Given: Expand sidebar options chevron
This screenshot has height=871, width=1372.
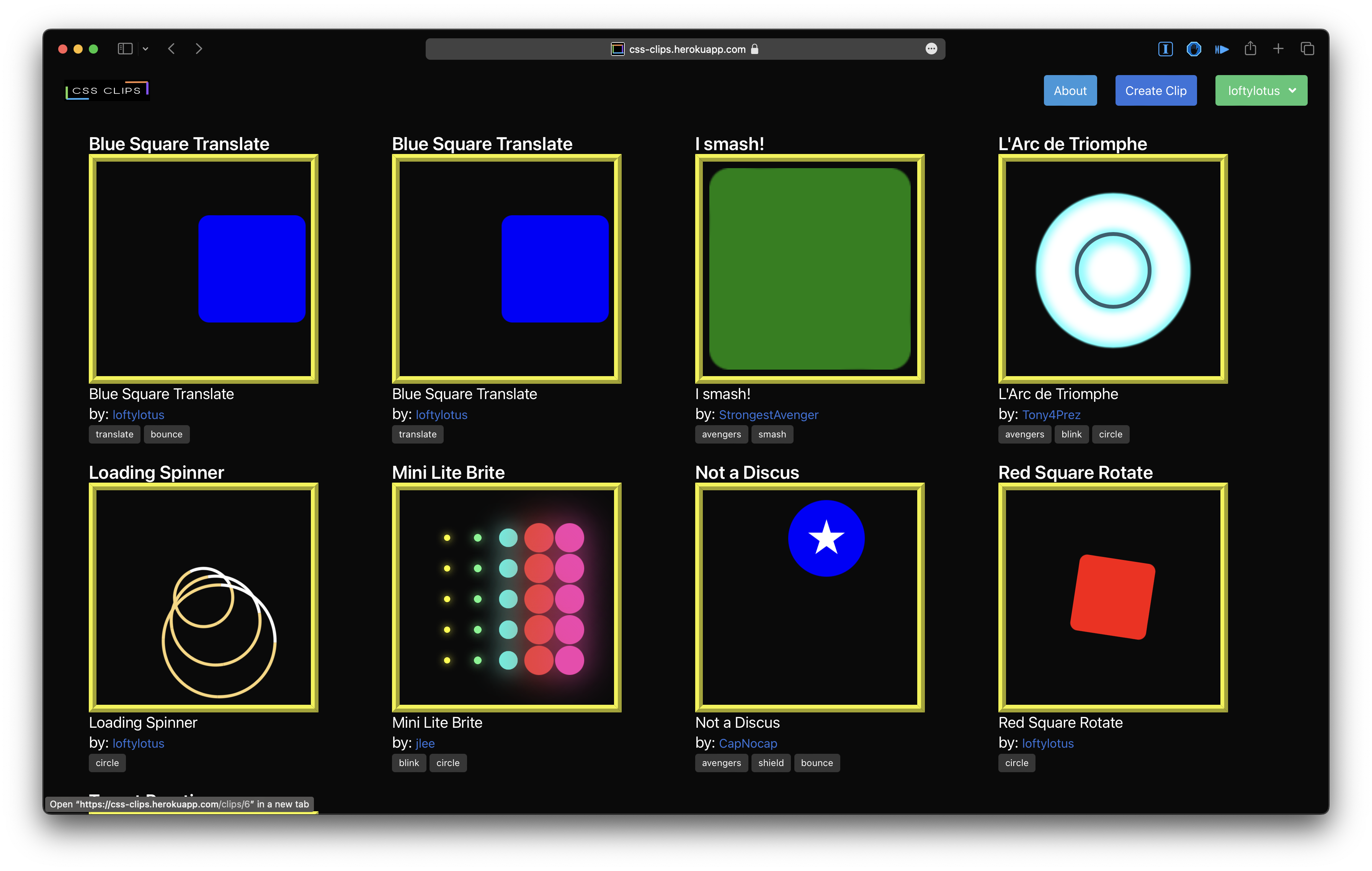Looking at the screenshot, I should 145,49.
